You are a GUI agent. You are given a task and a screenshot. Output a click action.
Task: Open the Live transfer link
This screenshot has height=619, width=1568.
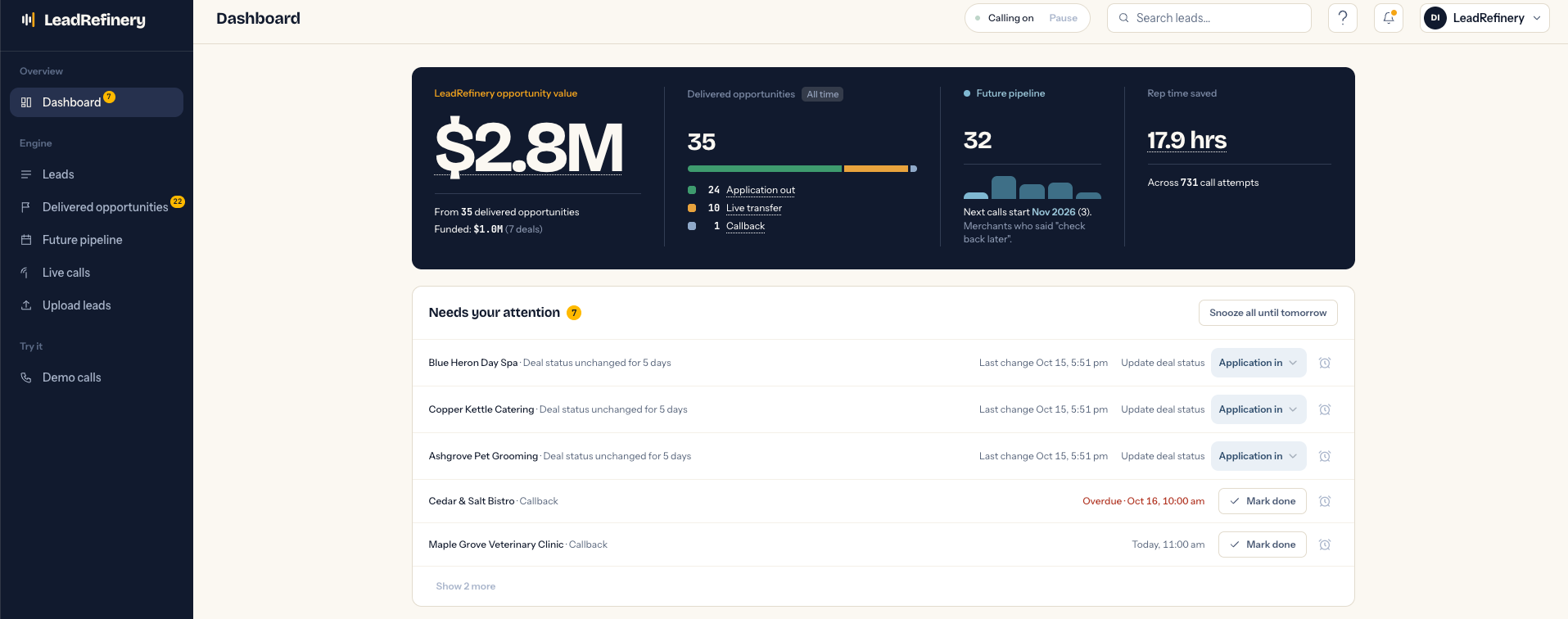[754, 208]
